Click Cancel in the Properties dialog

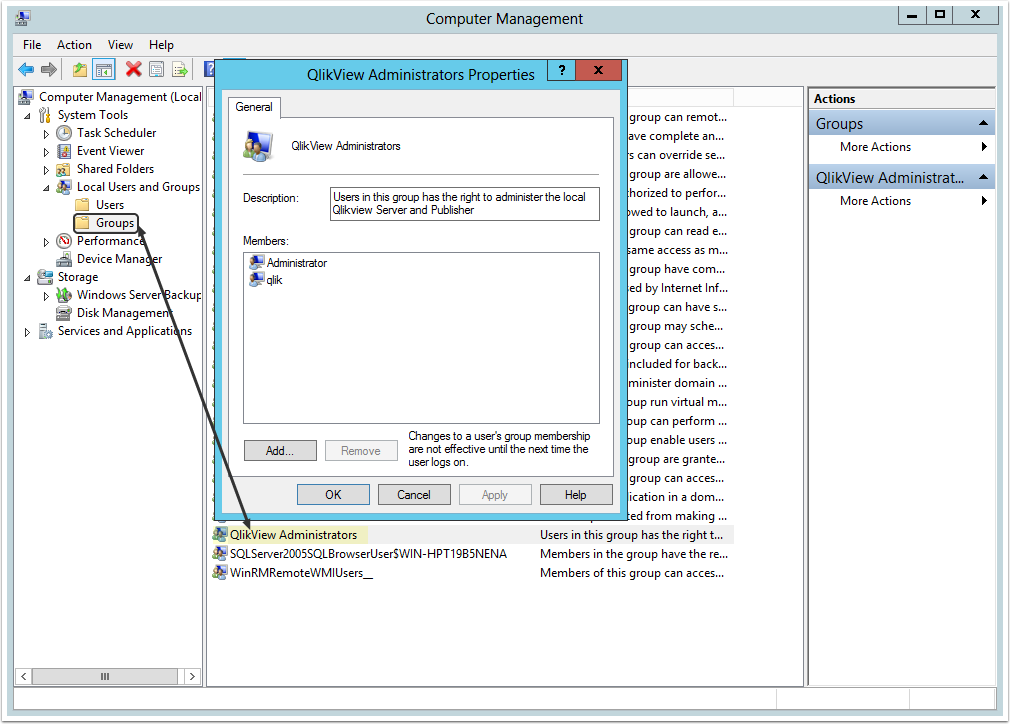pos(414,495)
